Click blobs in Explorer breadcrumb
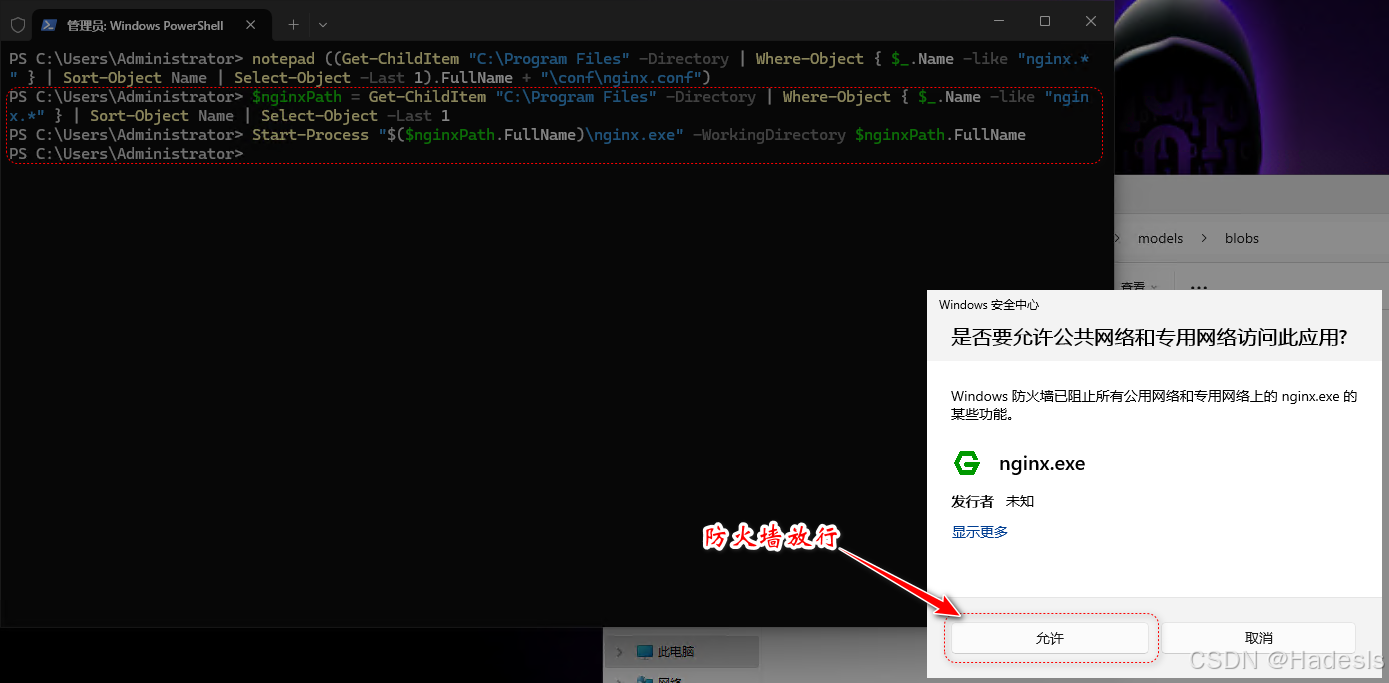 1241,239
